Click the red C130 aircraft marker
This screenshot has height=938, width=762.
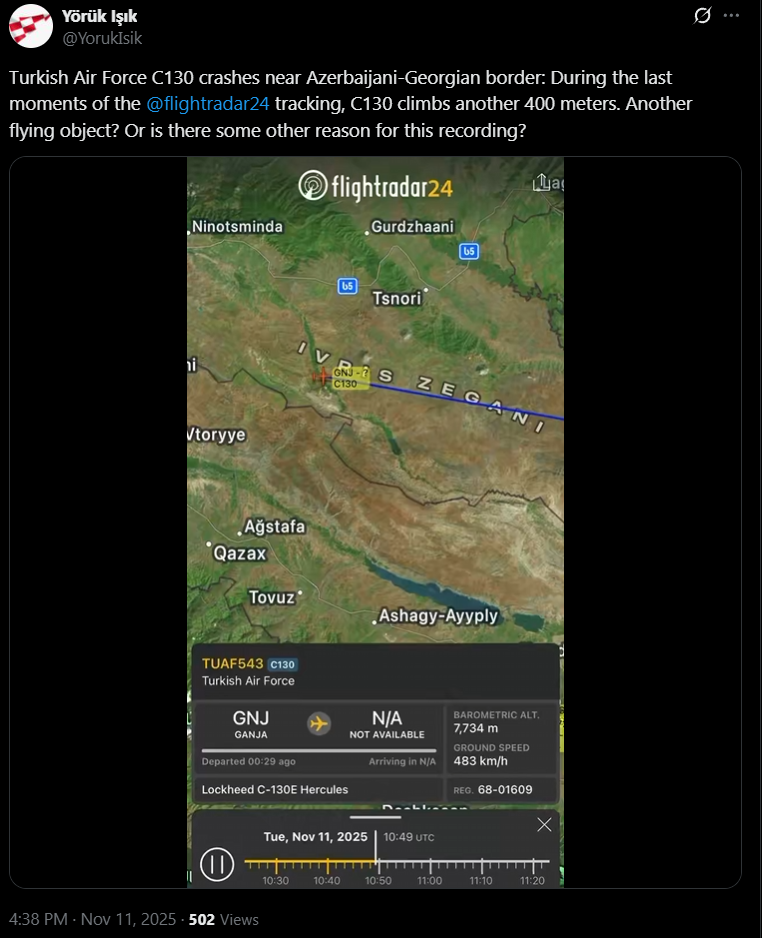(322, 376)
